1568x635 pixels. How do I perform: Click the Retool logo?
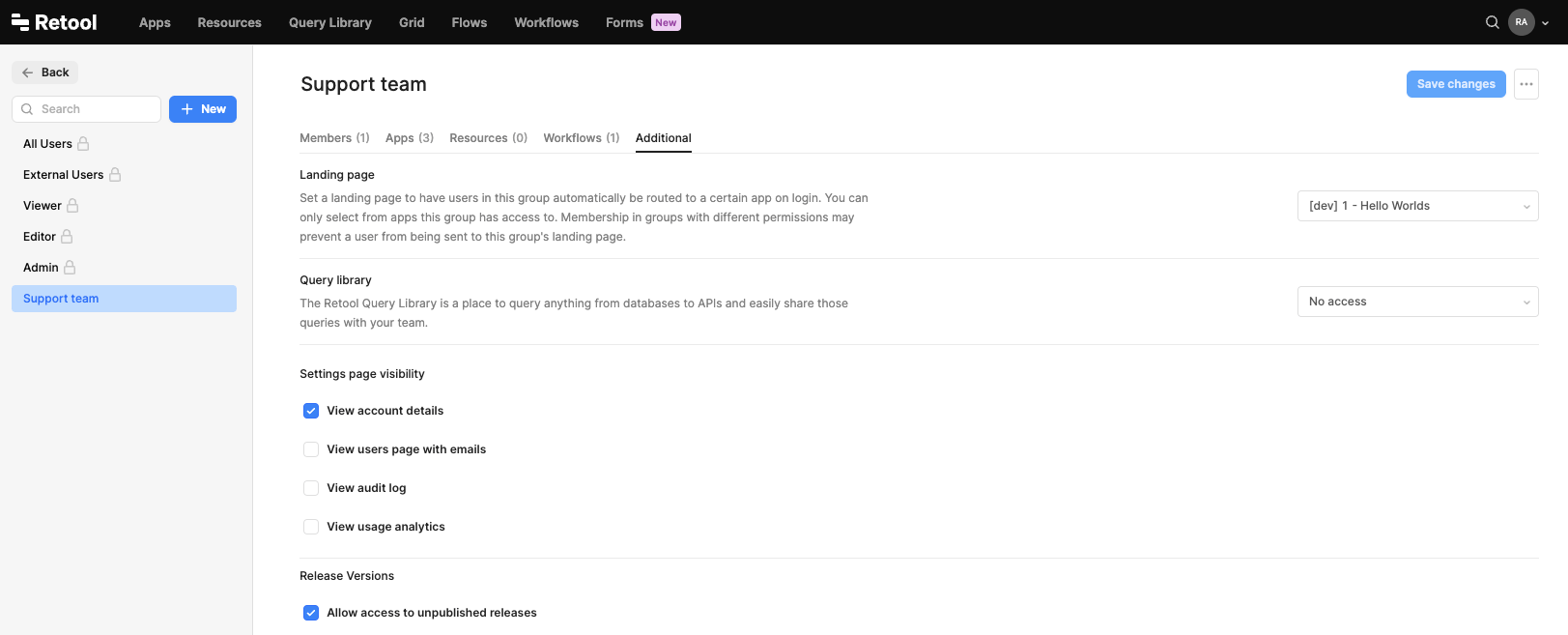point(54,22)
